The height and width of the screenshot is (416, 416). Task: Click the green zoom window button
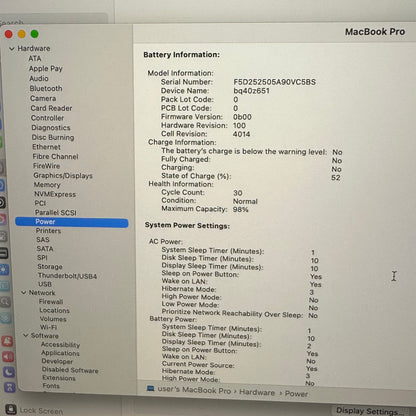(x=35, y=34)
